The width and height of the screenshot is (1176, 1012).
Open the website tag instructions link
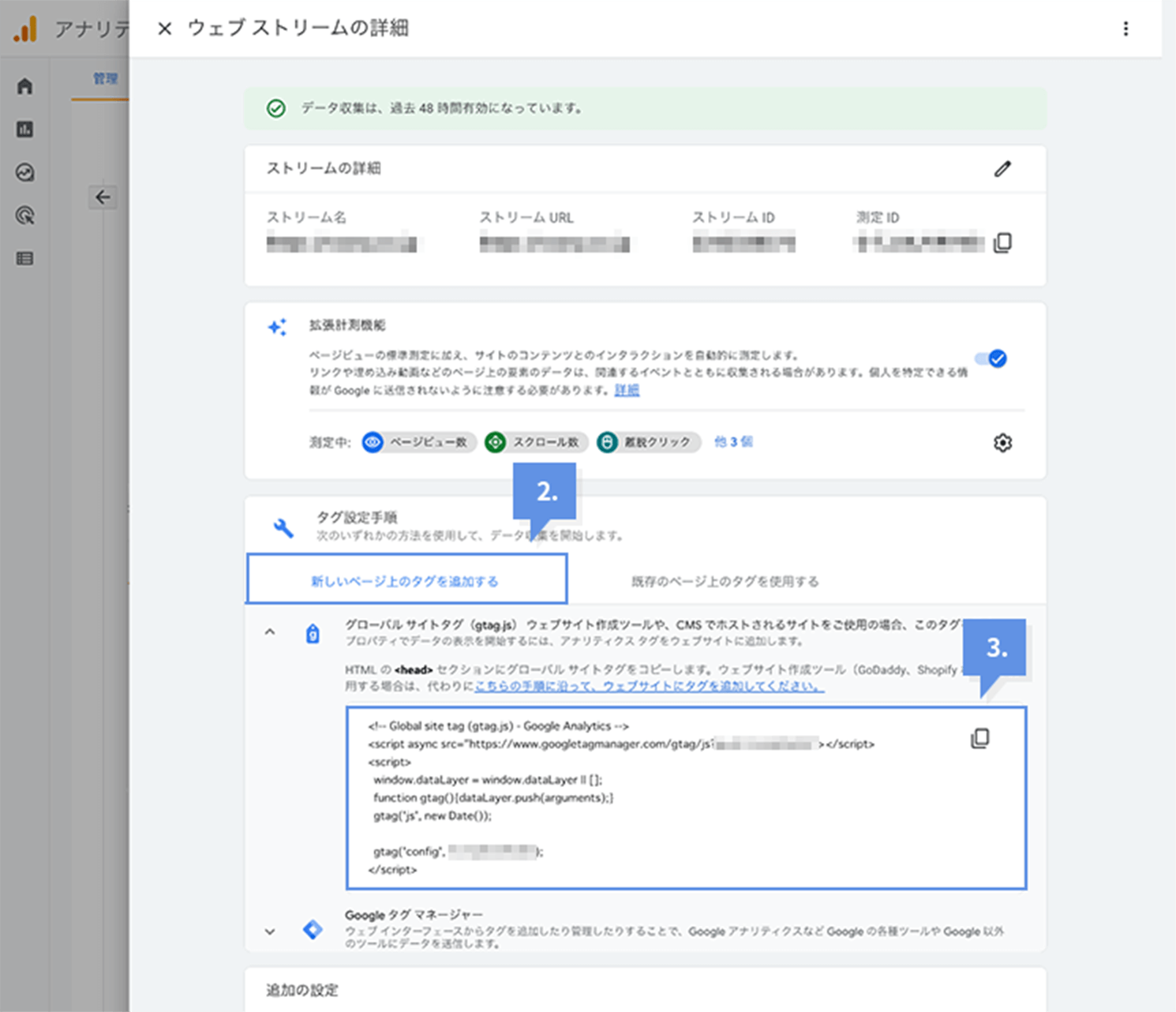pos(649,687)
